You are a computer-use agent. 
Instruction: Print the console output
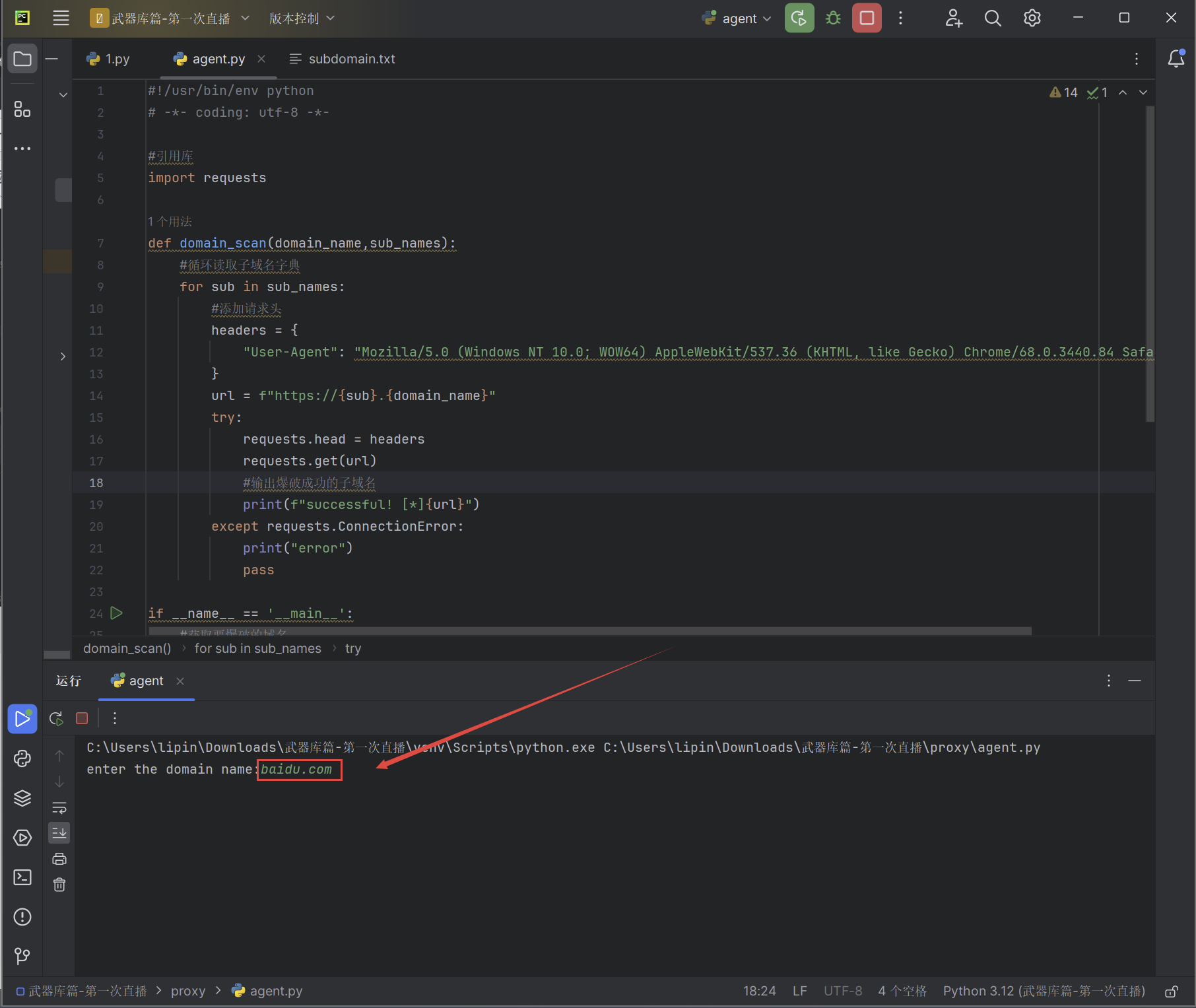[59, 859]
